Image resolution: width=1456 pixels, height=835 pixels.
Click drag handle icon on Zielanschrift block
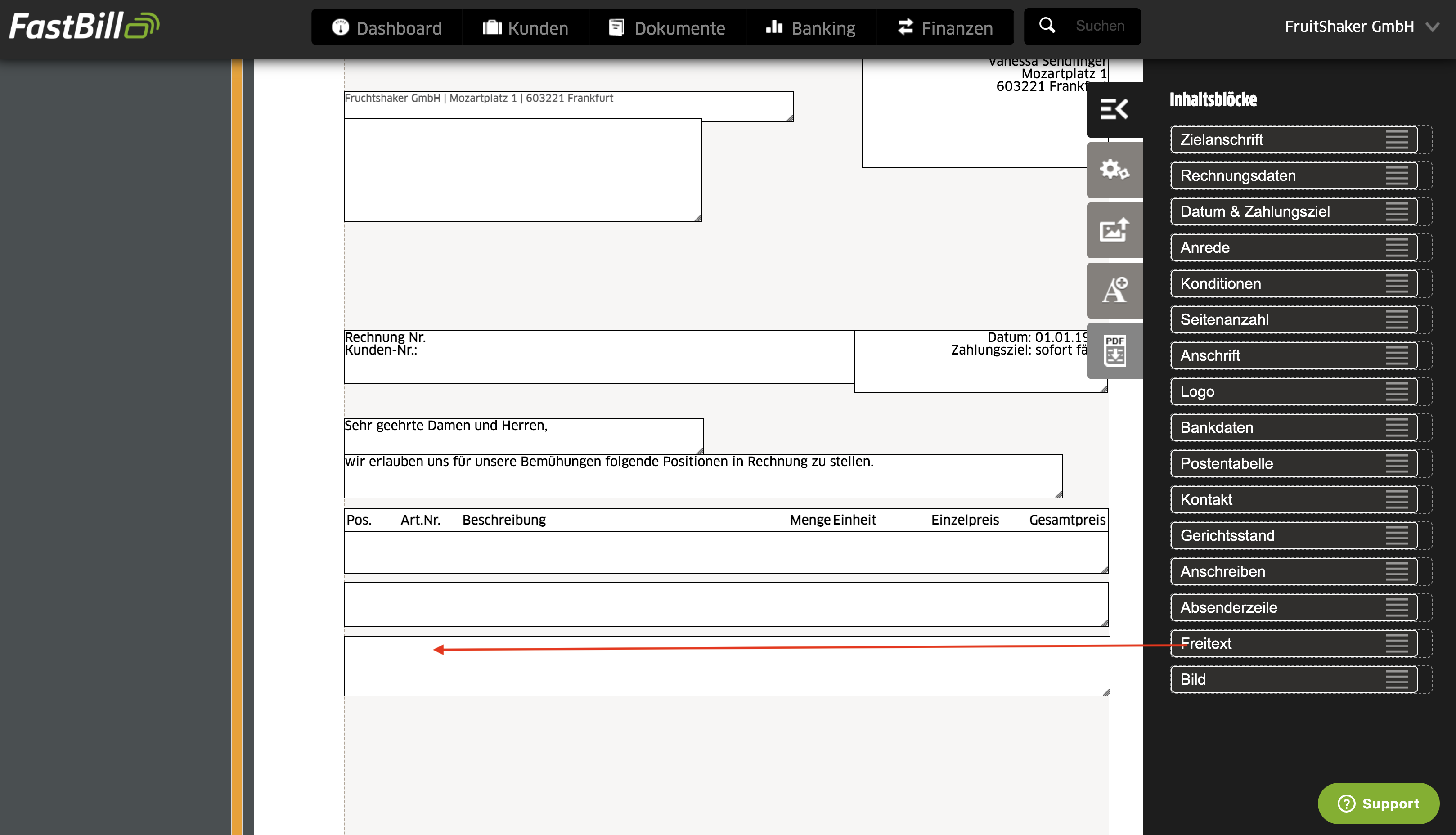(x=1397, y=139)
